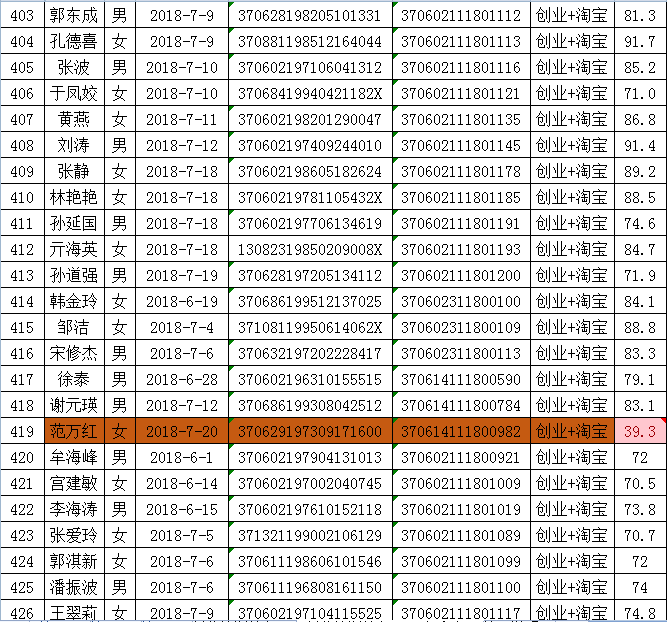
Task: Click the red score value 39.3
Action: click(x=640, y=431)
